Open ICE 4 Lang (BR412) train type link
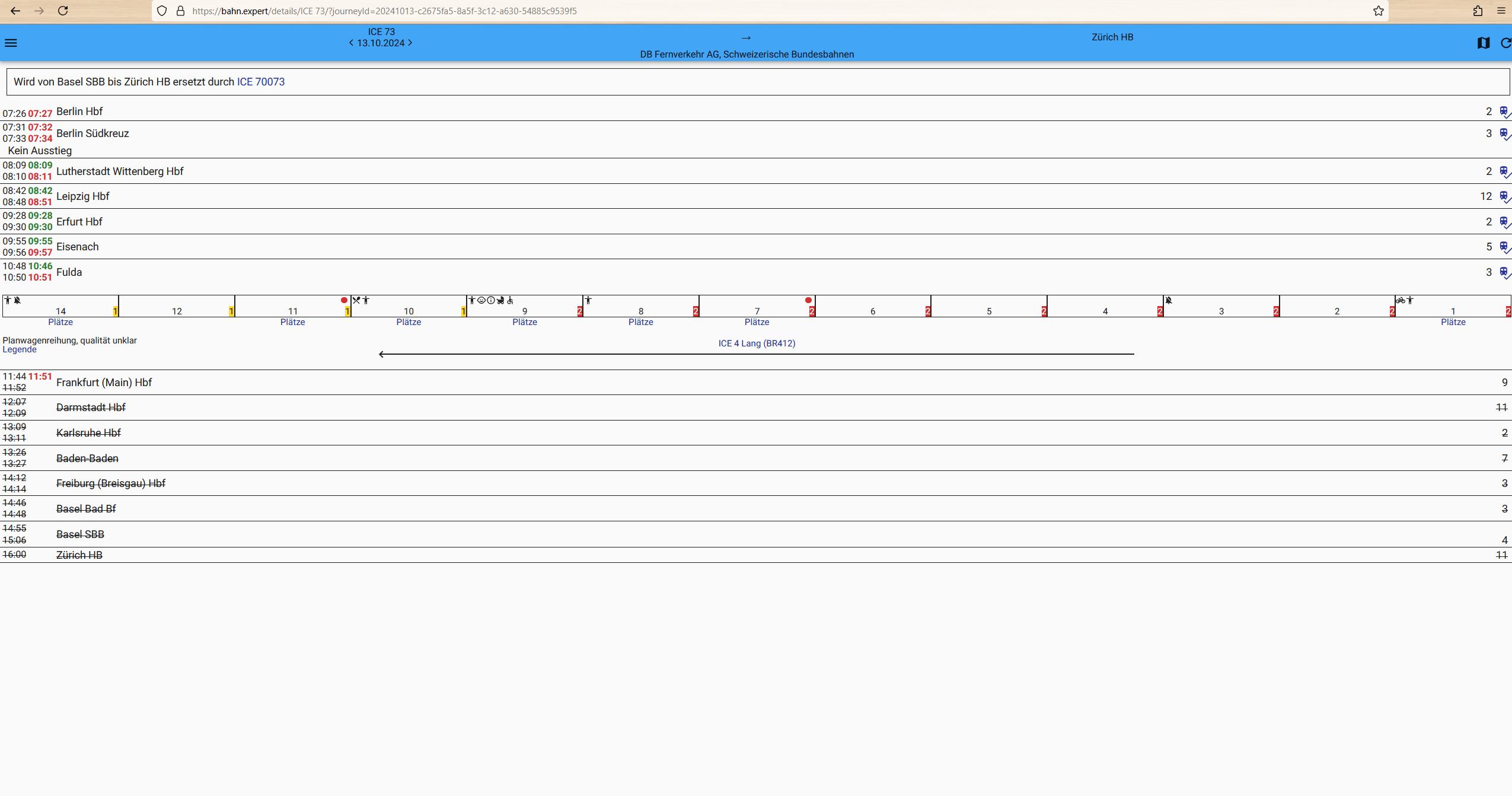The image size is (1512, 796). click(757, 343)
